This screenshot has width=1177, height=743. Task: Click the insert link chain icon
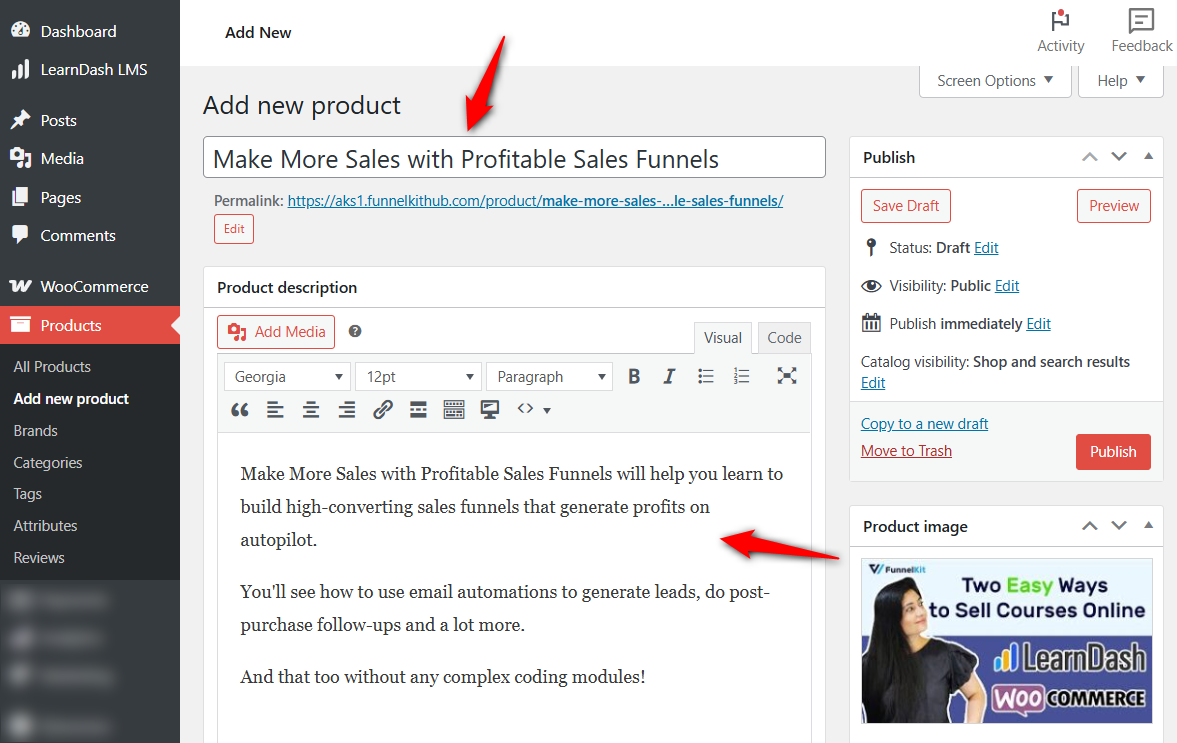coord(382,410)
